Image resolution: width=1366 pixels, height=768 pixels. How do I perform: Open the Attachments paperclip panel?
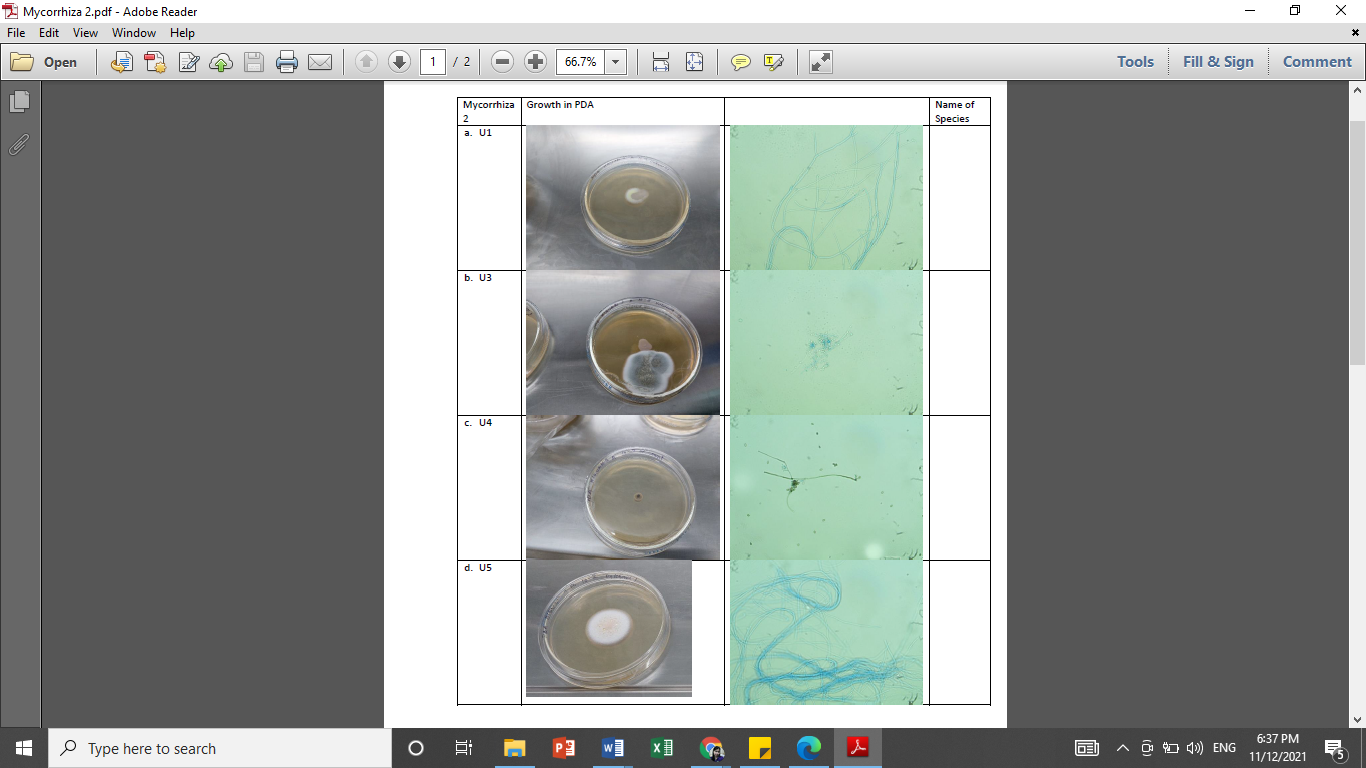coord(18,145)
